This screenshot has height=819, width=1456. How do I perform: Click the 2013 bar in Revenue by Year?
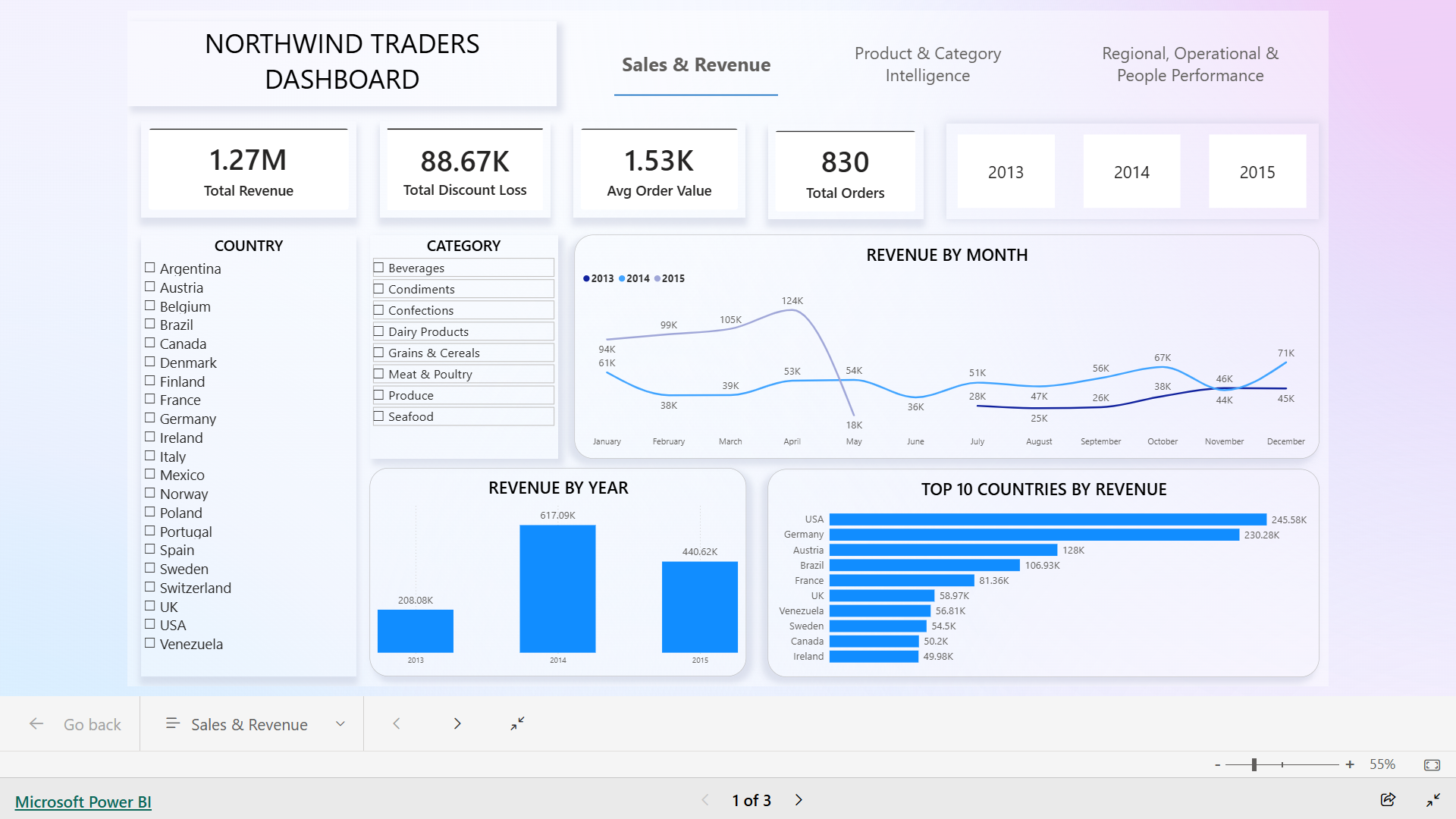tap(416, 631)
